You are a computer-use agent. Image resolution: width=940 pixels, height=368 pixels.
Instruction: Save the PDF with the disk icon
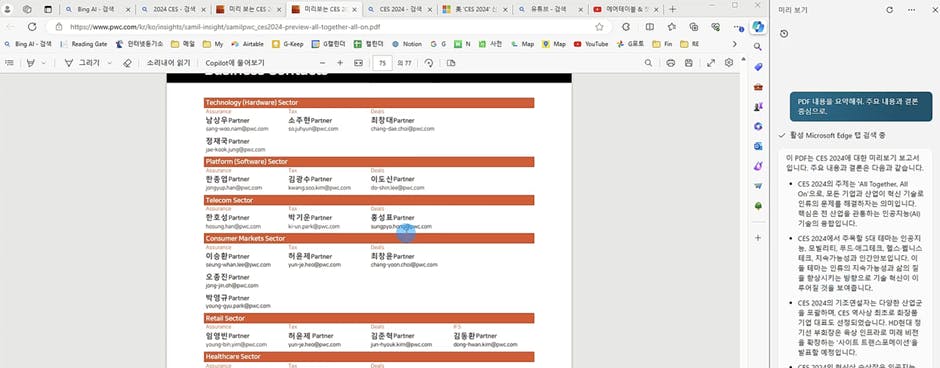point(688,63)
